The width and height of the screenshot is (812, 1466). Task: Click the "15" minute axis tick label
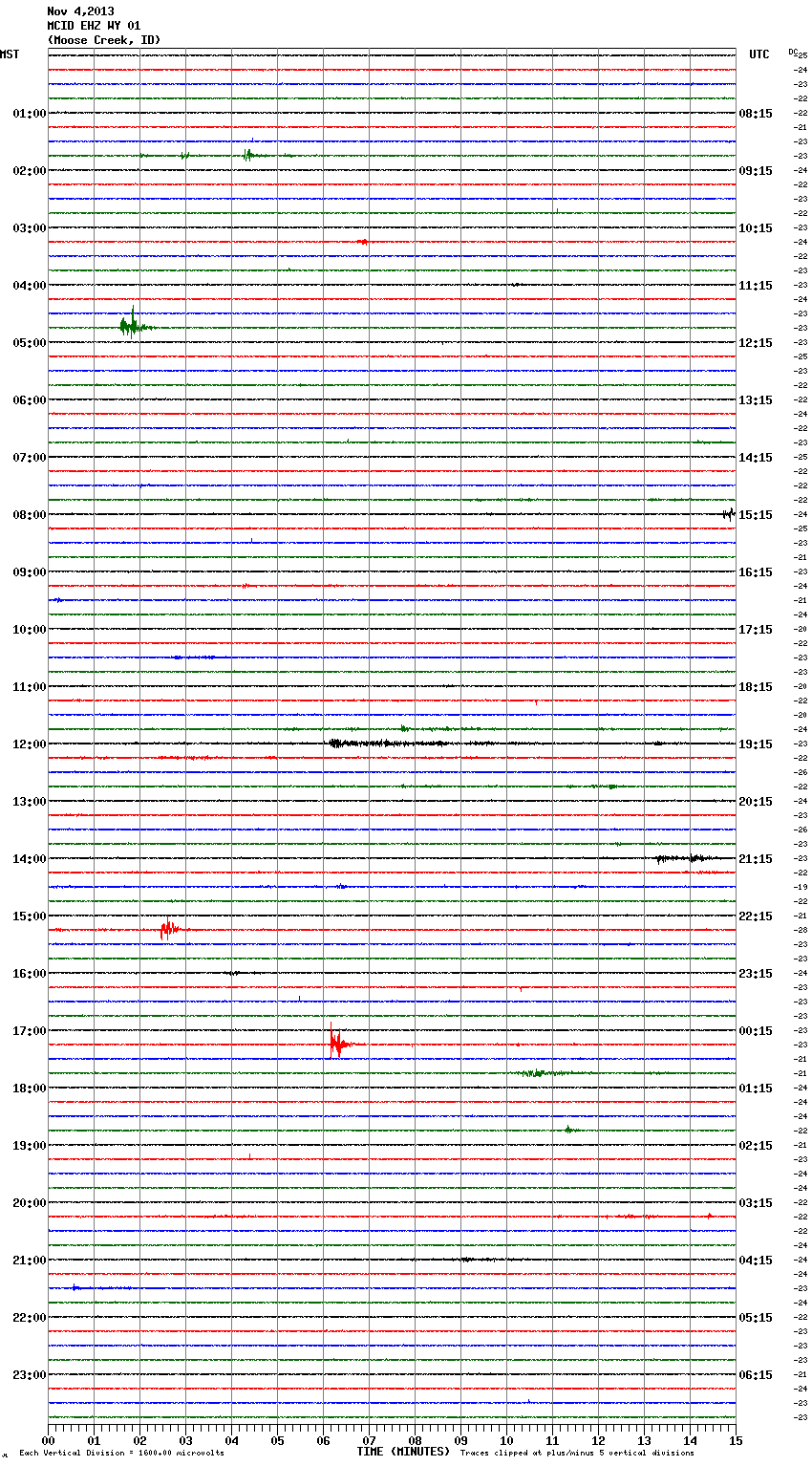click(736, 1440)
